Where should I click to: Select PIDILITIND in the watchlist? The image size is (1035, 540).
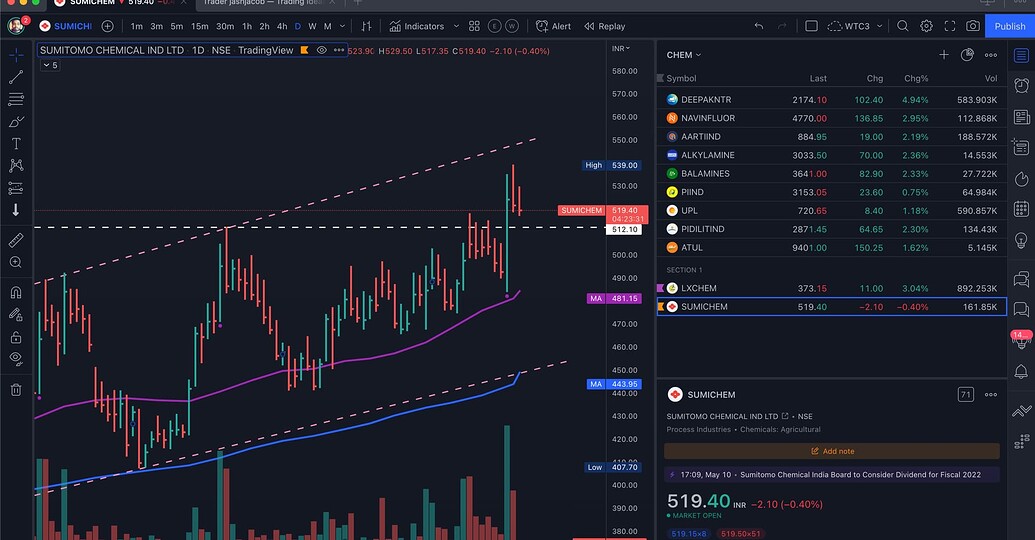pyautogui.click(x=832, y=229)
